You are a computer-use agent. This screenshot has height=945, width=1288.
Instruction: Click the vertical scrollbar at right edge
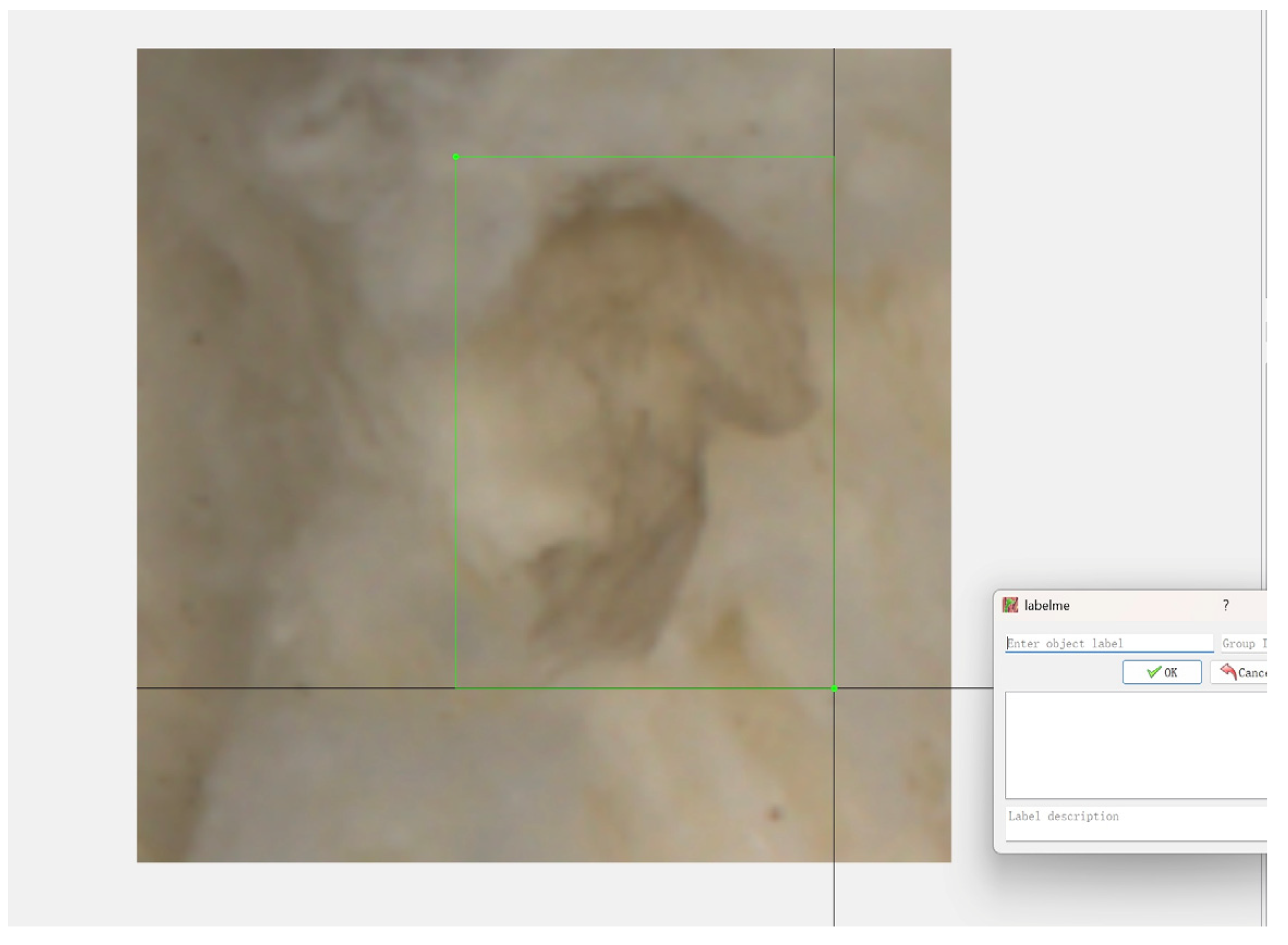(1264, 172)
